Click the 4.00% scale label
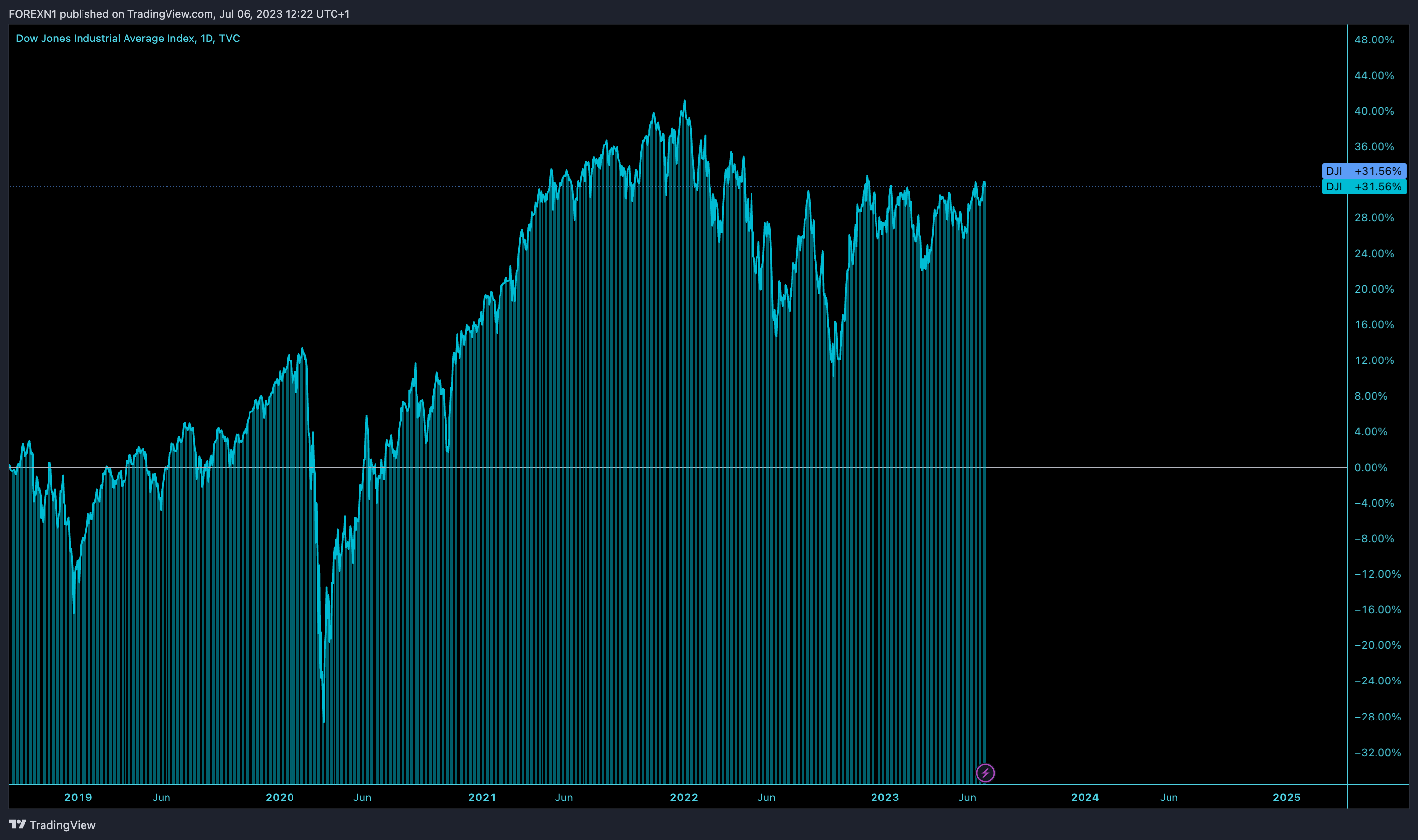Viewport: 1418px width, 840px height. [1371, 431]
